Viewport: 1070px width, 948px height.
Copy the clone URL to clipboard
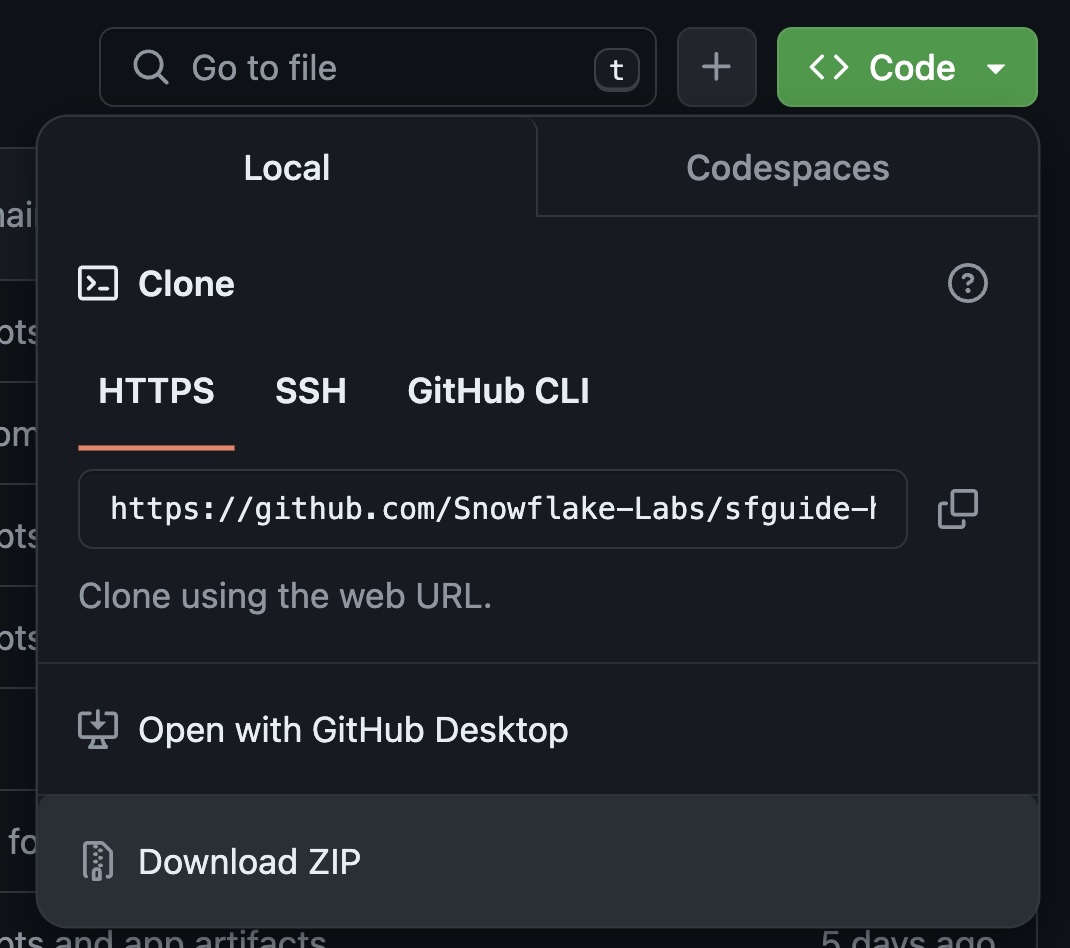[x=957, y=509]
